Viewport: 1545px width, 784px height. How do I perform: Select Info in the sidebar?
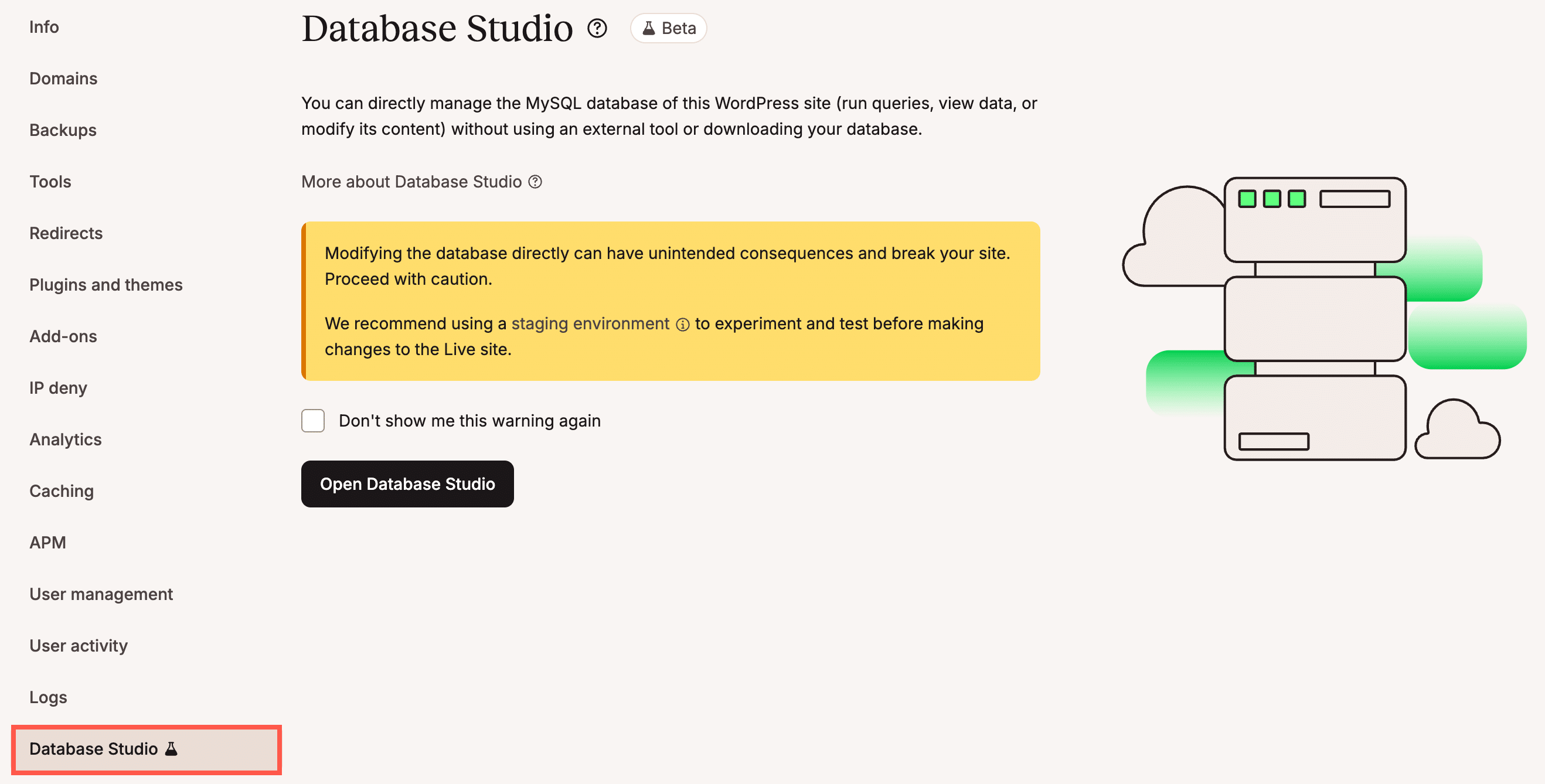(x=44, y=27)
